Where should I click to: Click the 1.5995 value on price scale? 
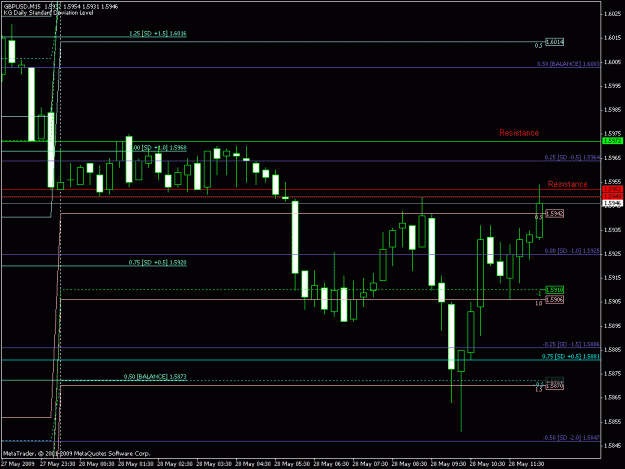point(612,86)
